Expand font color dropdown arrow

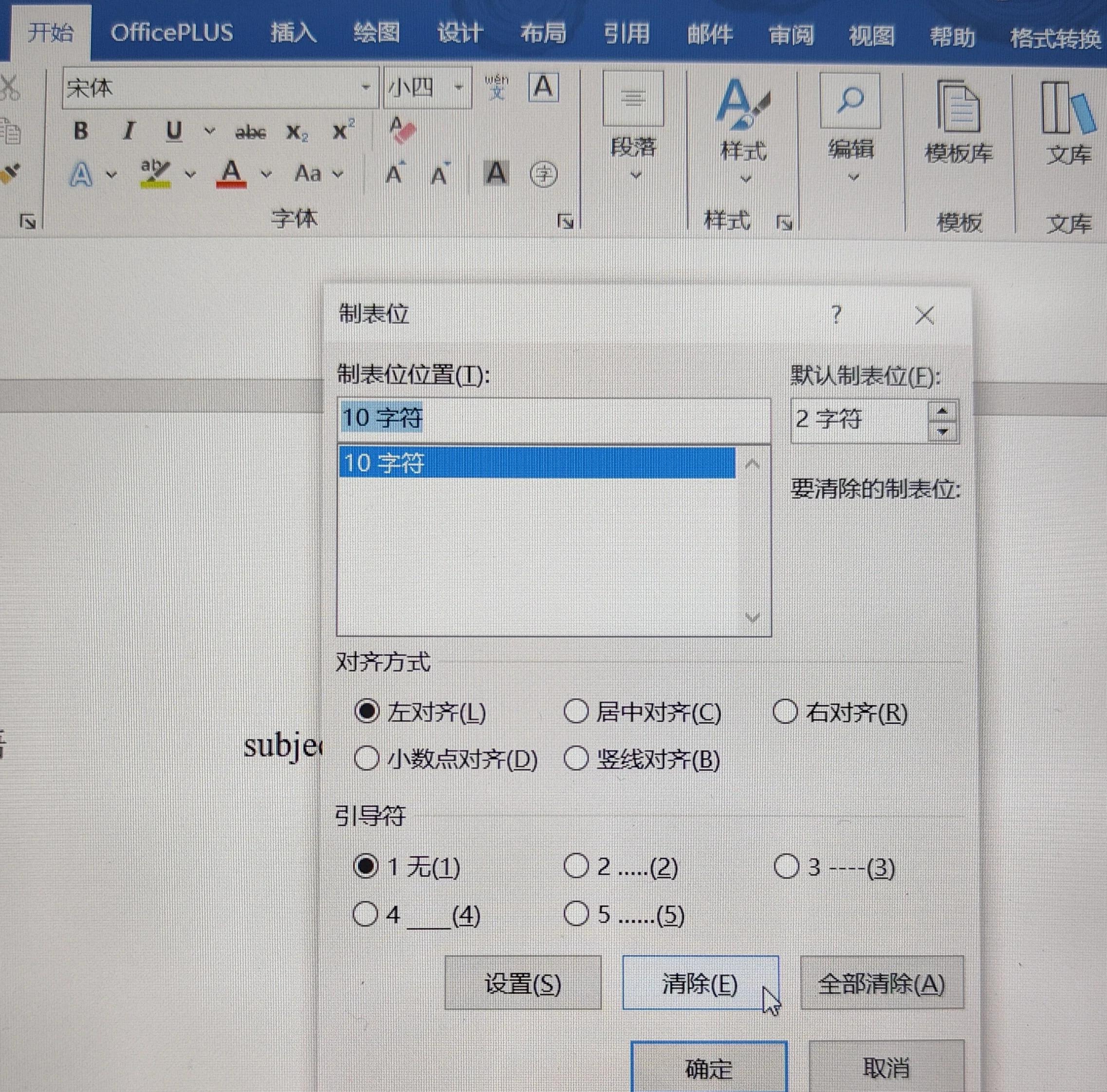pos(266,174)
